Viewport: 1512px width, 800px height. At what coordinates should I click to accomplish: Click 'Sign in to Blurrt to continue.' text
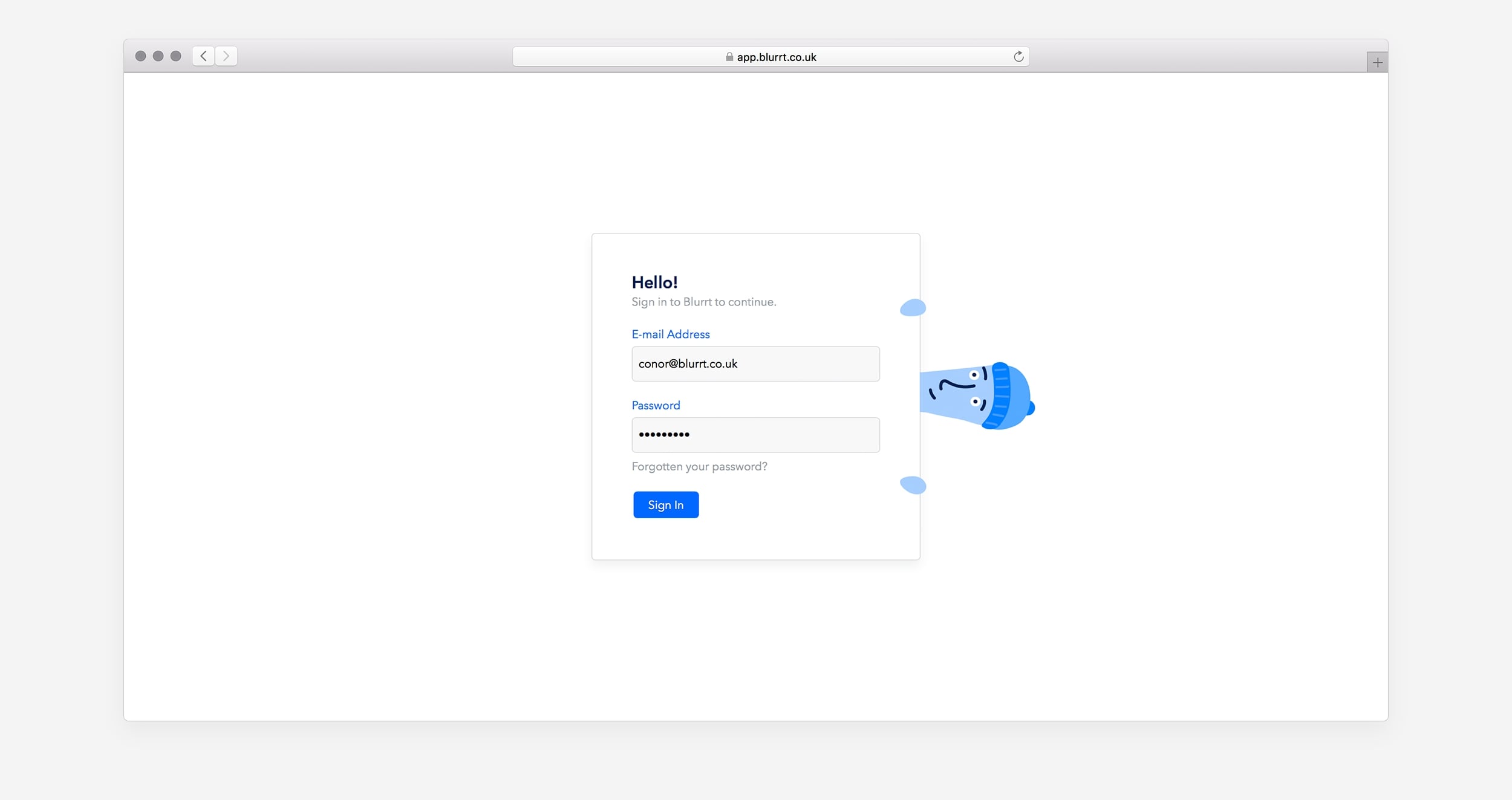pos(703,302)
